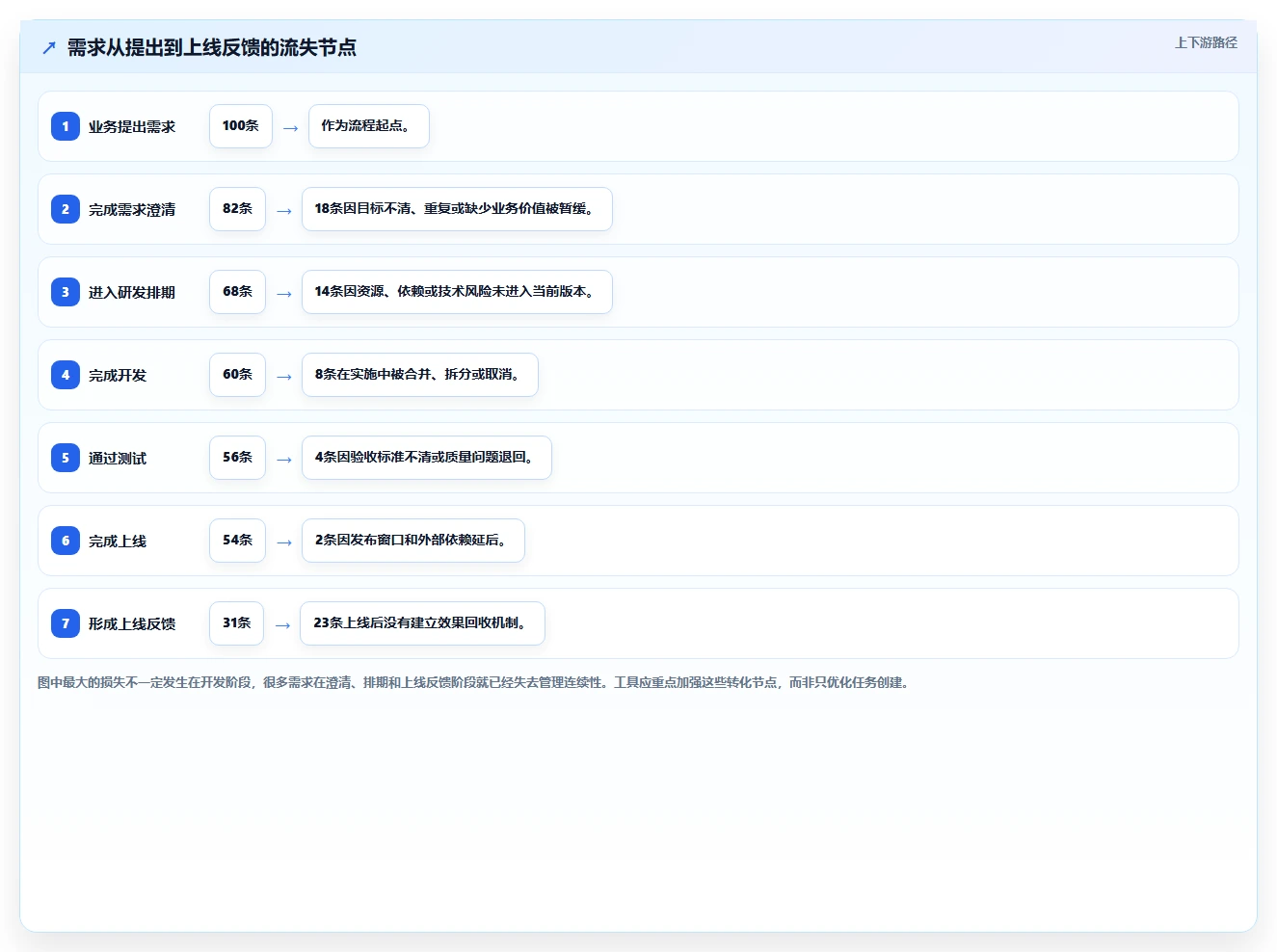This screenshot has height=952, width=1277.
Task: Click the 完成上线 step label
Action: [x=118, y=541]
